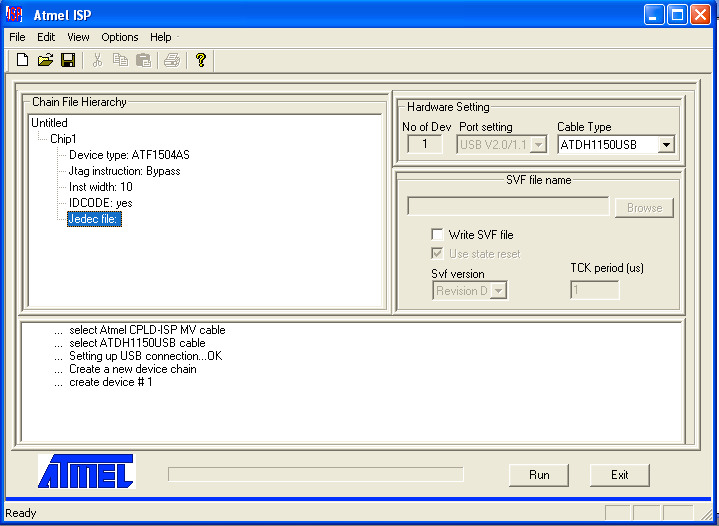Viewport: 719px width, 526px height.
Task: Click the Open folder toolbar icon
Action: click(45, 61)
